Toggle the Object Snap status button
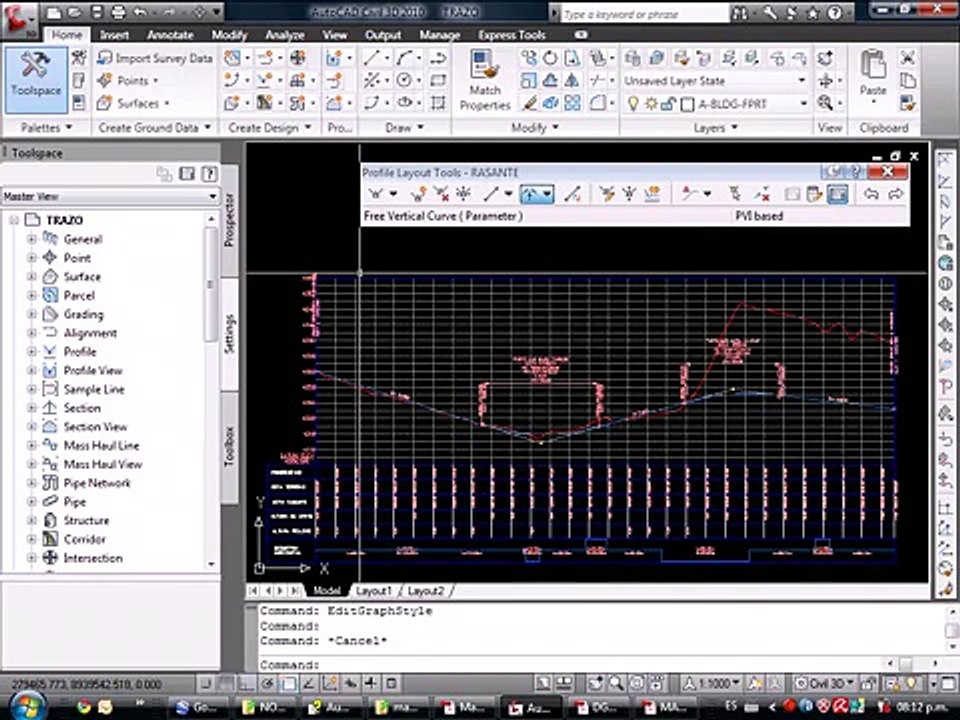960x720 pixels. tap(289, 683)
